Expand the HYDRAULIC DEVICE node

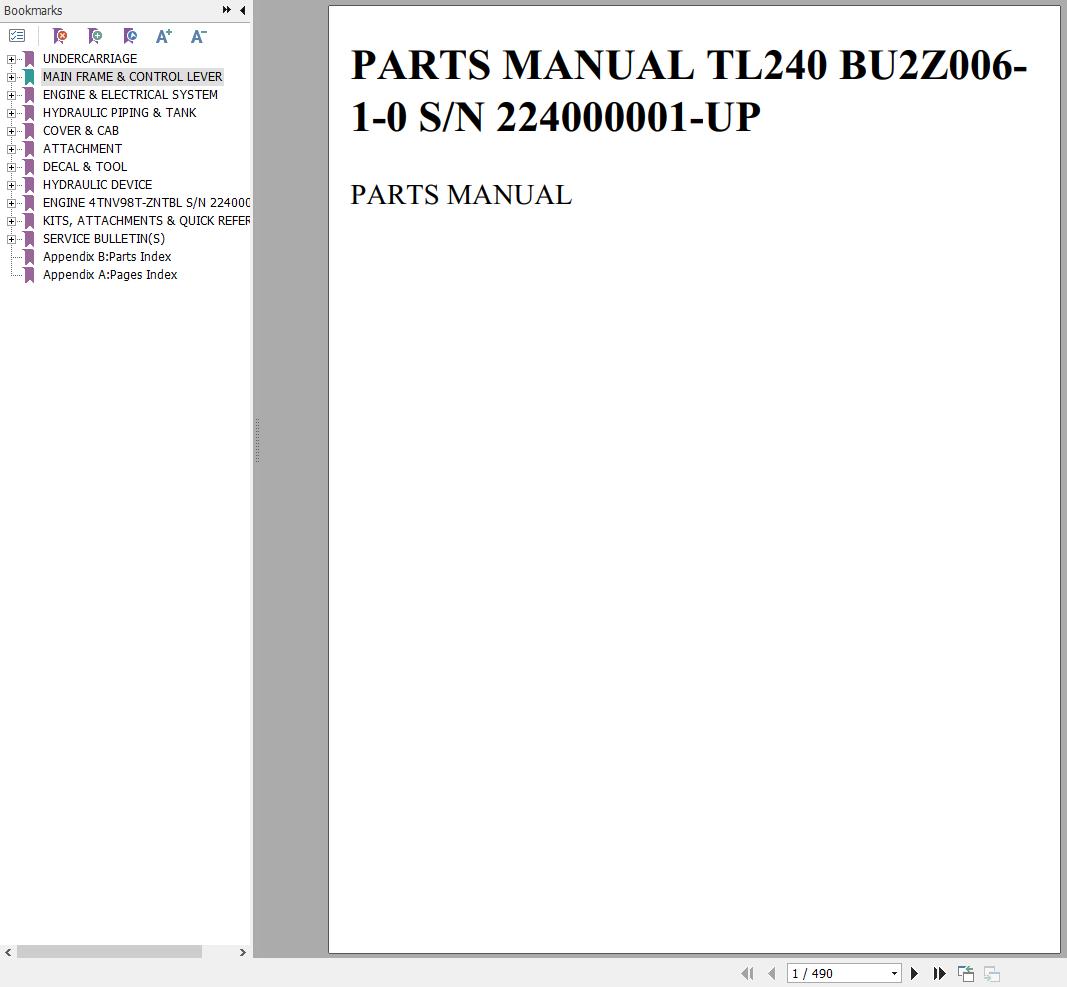[x=11, y=185]
